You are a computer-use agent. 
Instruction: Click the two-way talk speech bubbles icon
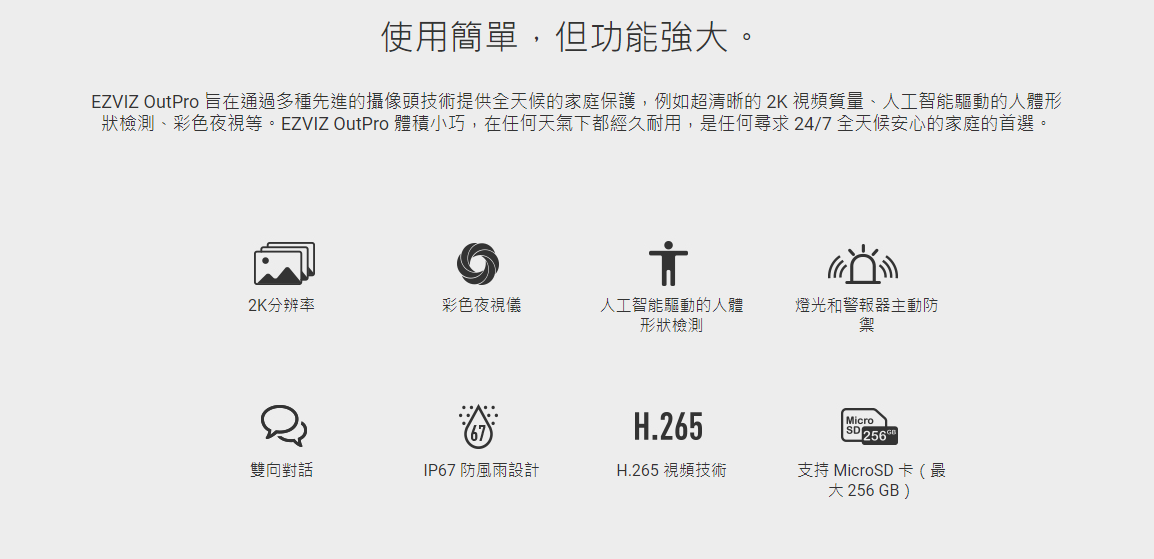284,426
